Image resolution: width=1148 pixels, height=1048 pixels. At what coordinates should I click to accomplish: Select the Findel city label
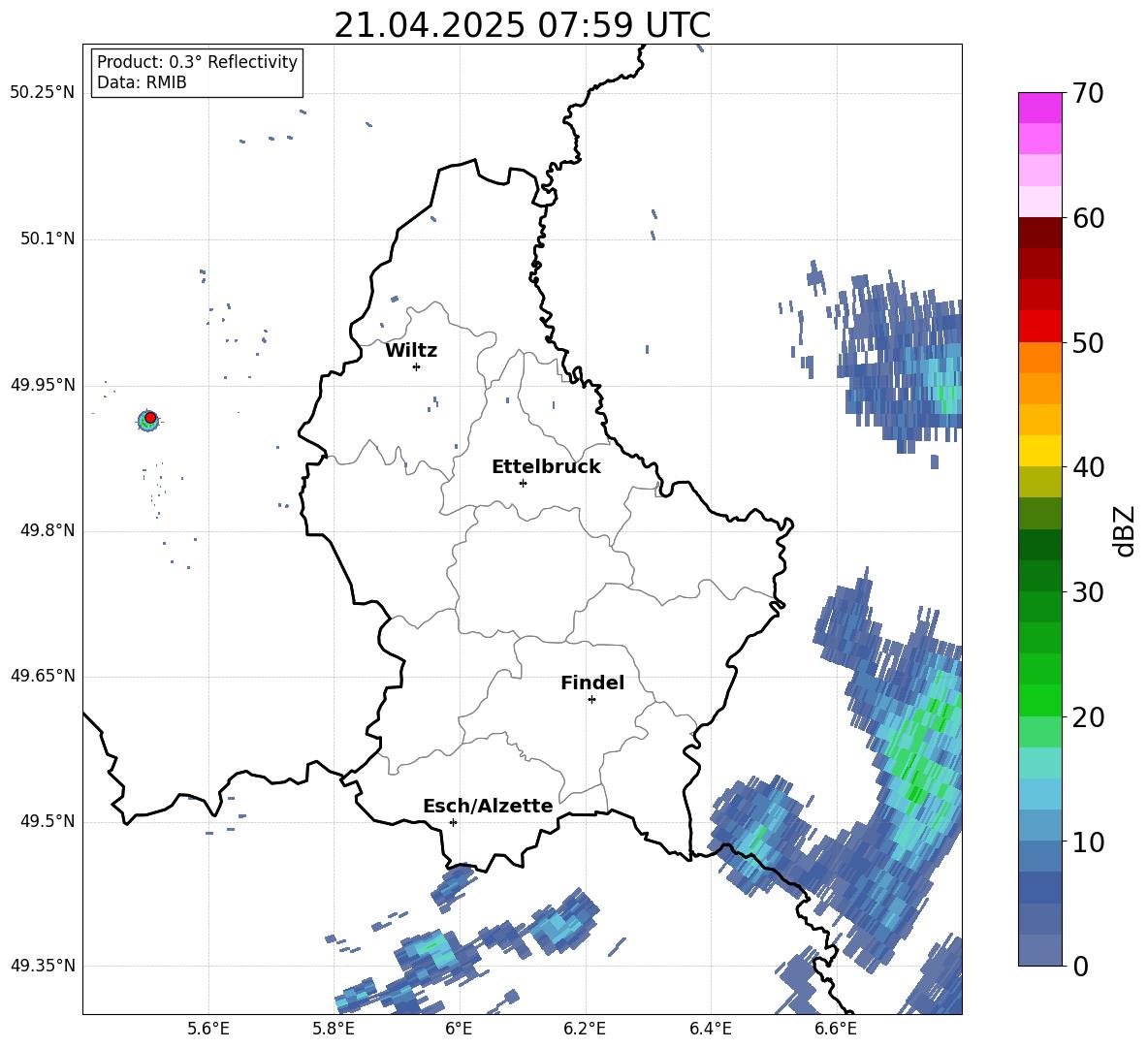pos(592,683)
